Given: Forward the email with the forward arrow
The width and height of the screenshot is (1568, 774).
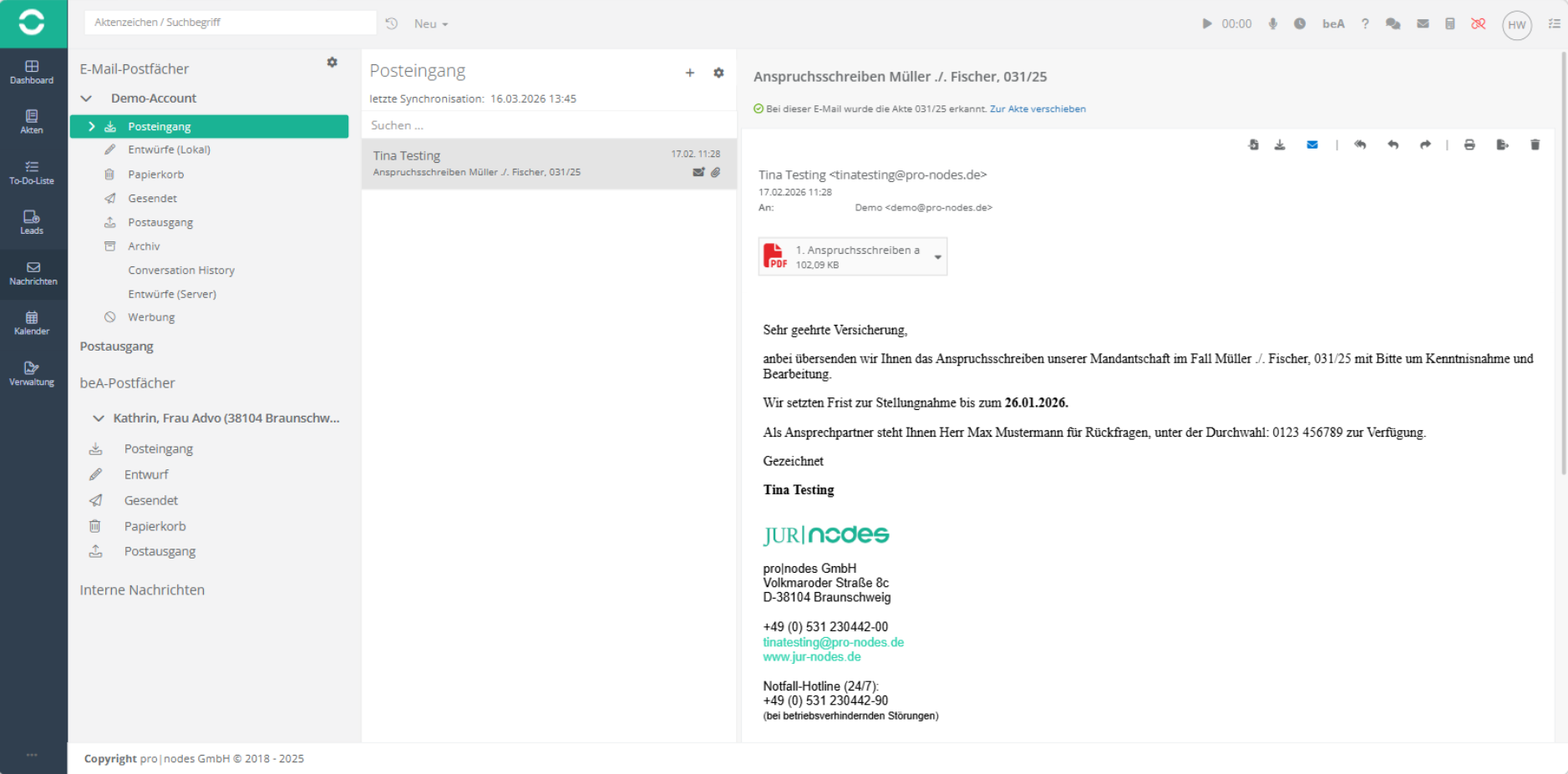Looking at the screenshot, I should click(x=1425, y=145).
